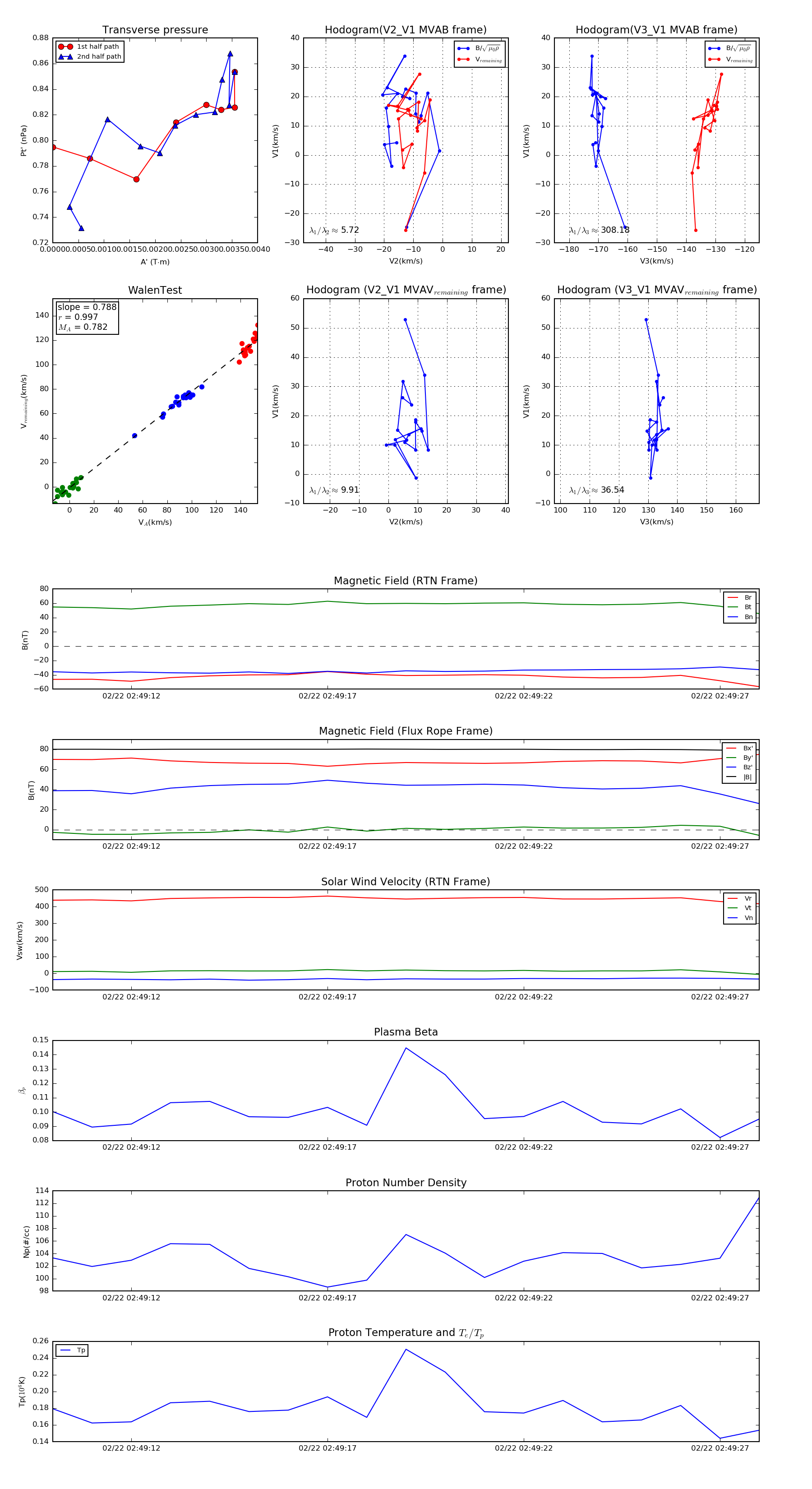Click the M_A = 0.782 annotation

(x=83, y=327)
